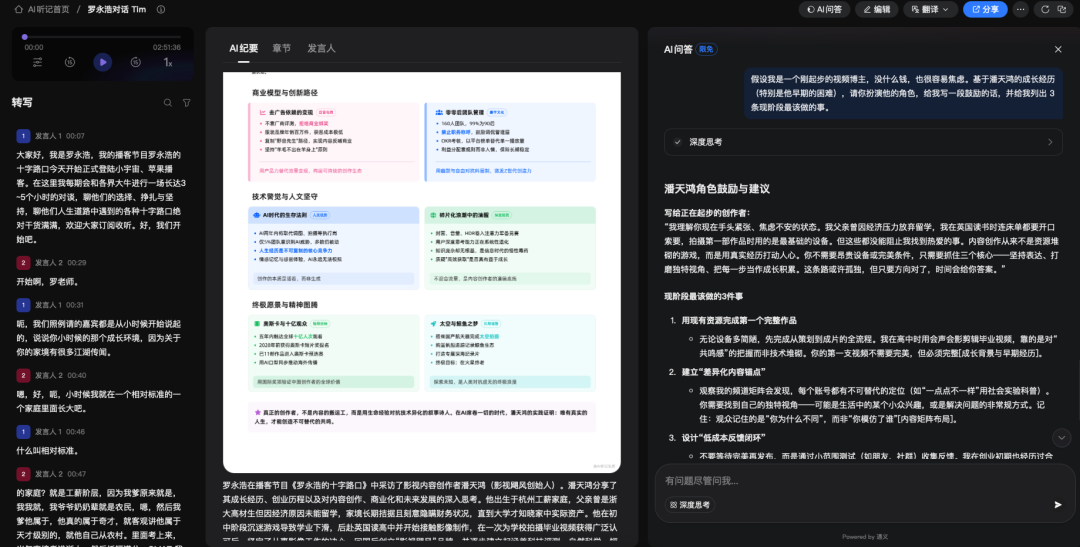Image resolution: width=1080 pixels, height=547 pixels.
Task: Play the audio recording
Action: point(103,62)
